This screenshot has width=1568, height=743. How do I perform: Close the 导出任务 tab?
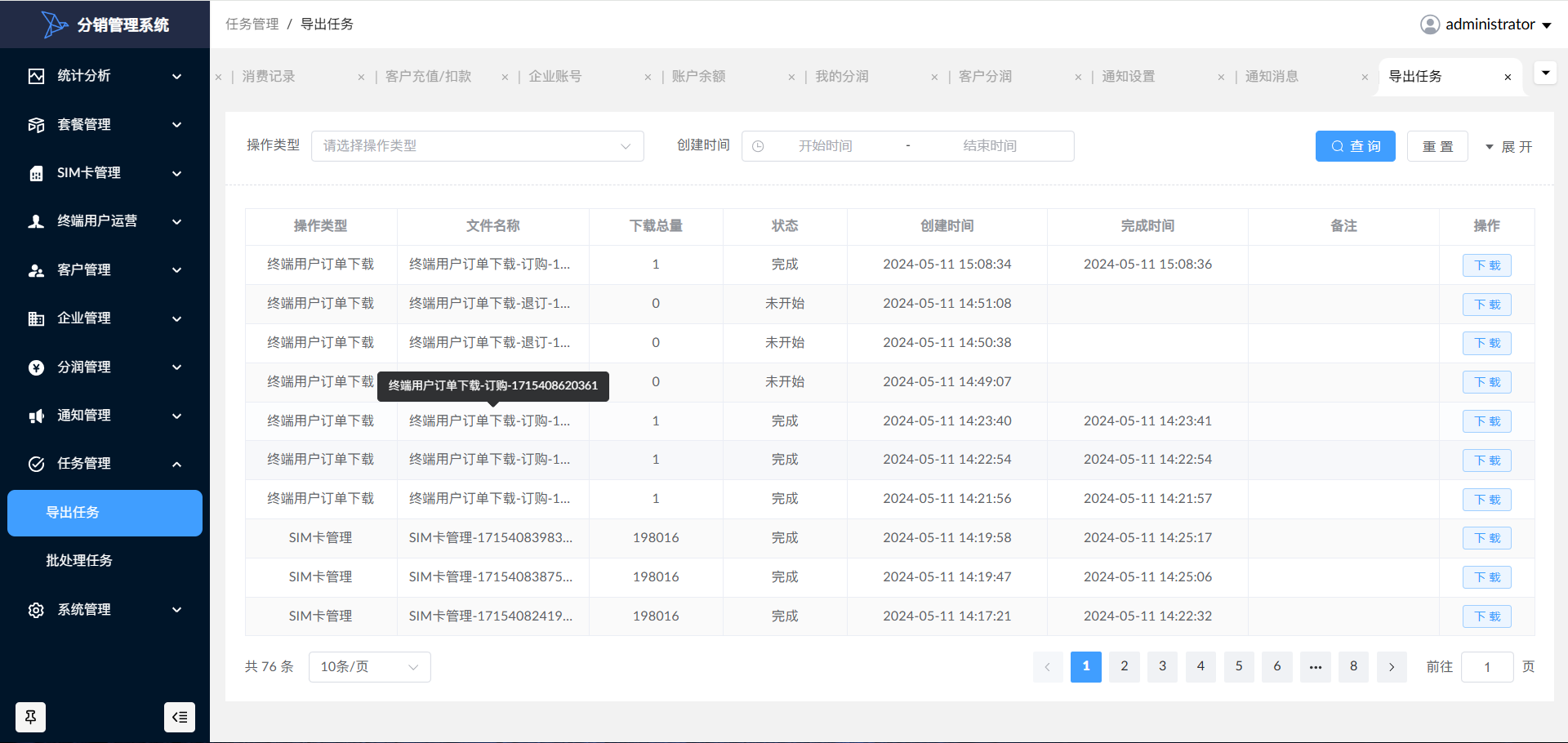1508,77
